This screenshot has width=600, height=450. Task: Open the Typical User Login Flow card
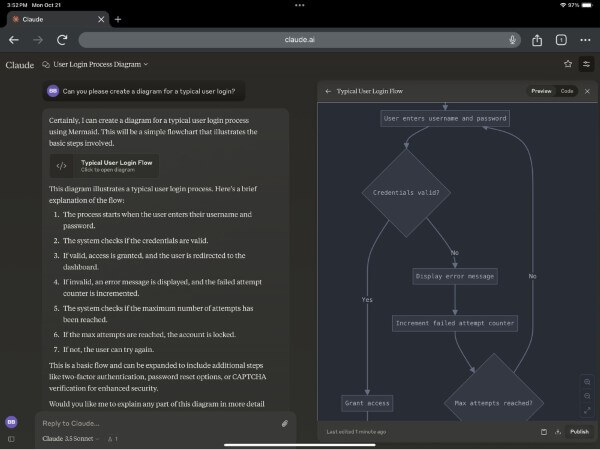click(x=104, y=165)
